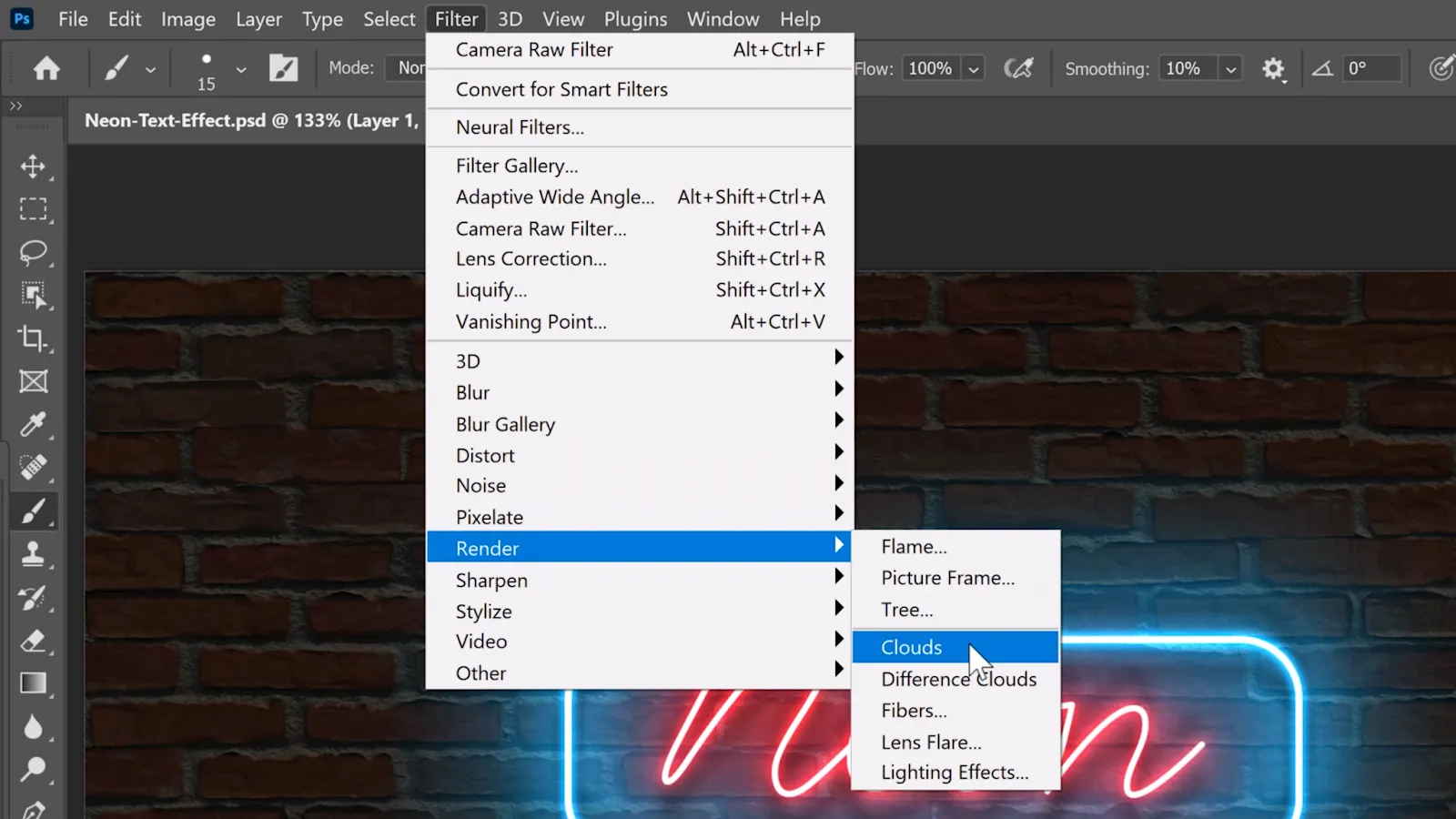Activate the Clone Stamp tool
This screenshot has width=1456, height=819.
coord(34,553)
